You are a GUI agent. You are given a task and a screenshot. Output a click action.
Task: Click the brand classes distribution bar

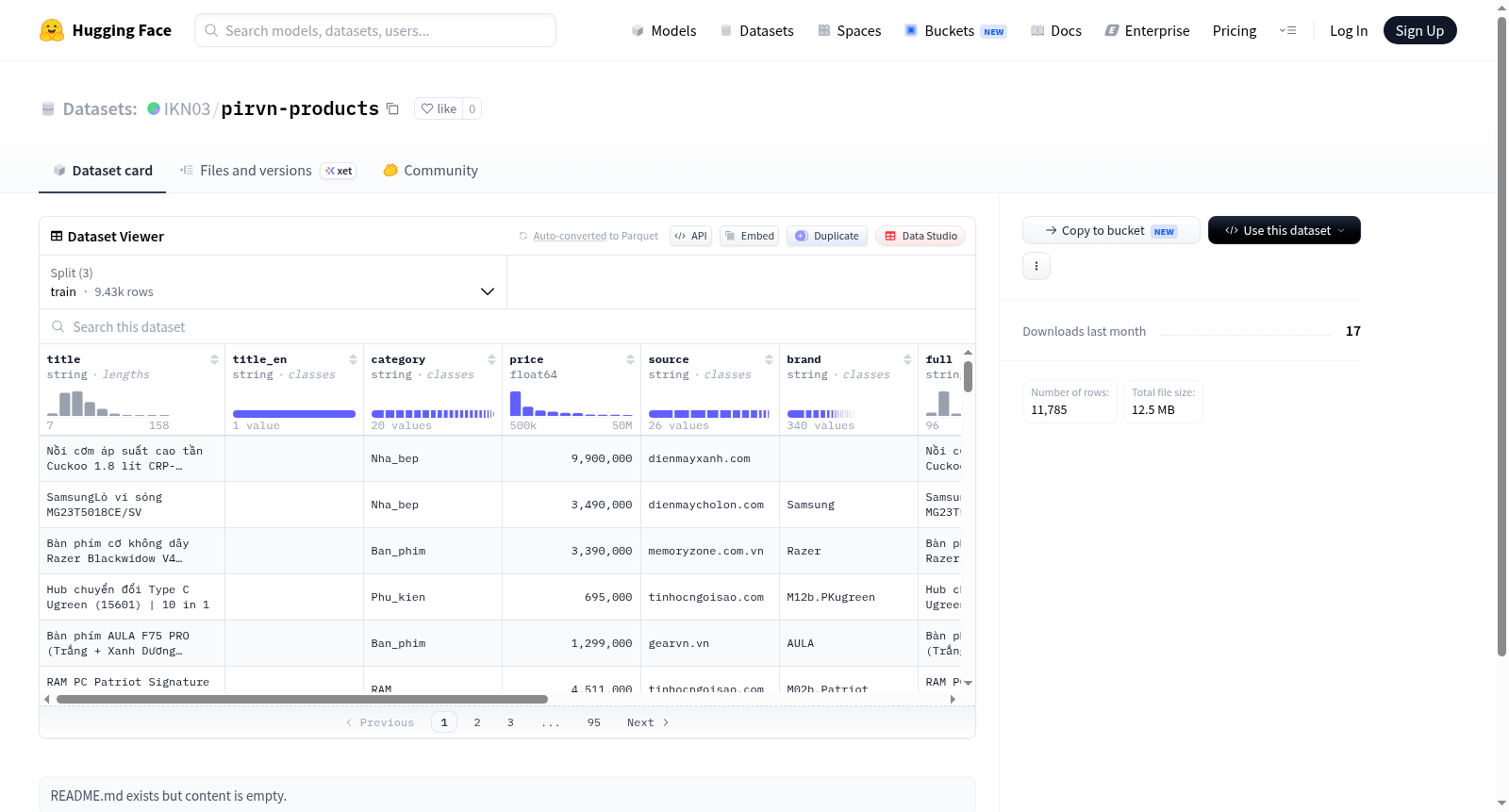point(821,414)
